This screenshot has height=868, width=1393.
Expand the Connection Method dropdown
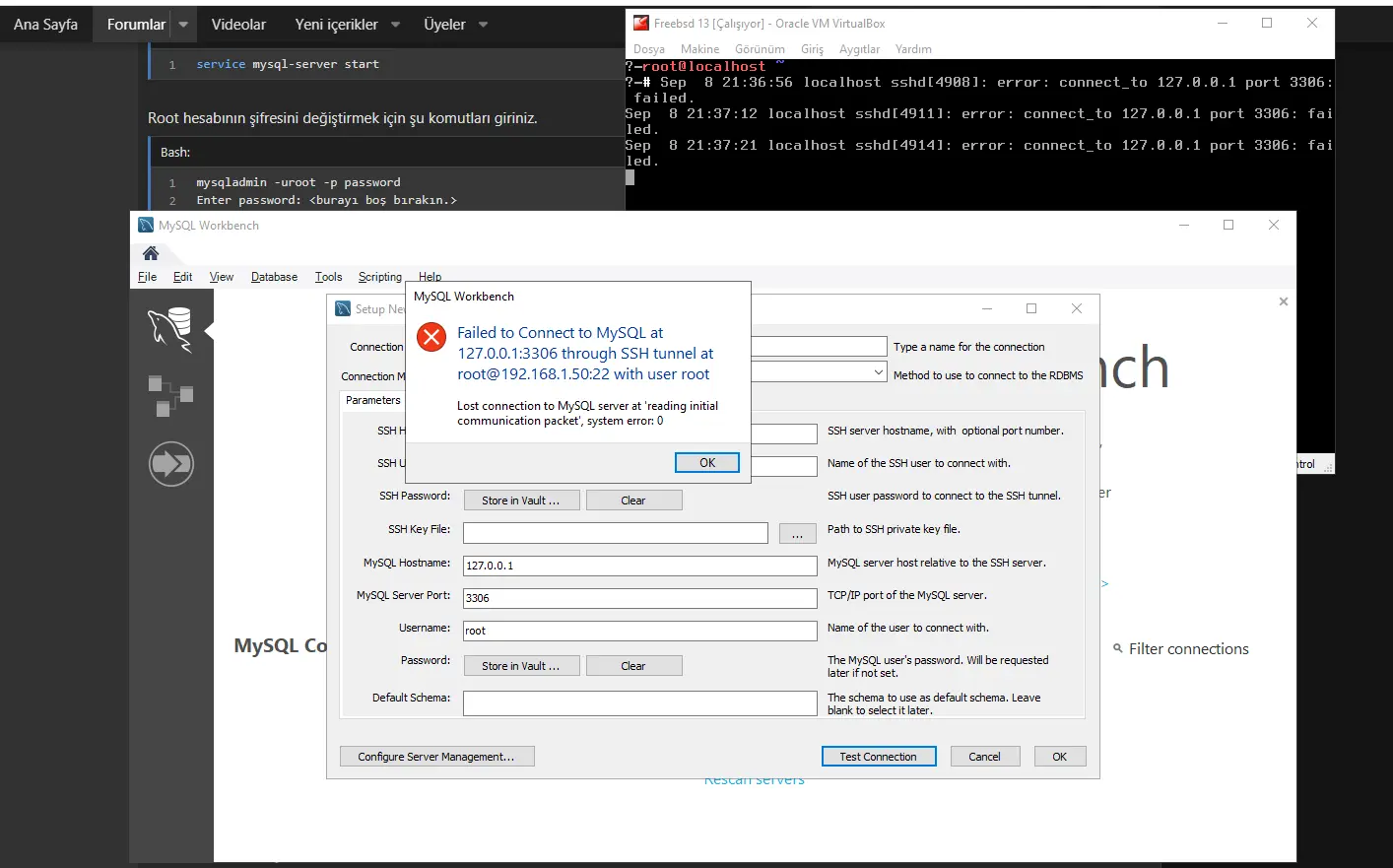pyautogui.click(x=878, y=372)
